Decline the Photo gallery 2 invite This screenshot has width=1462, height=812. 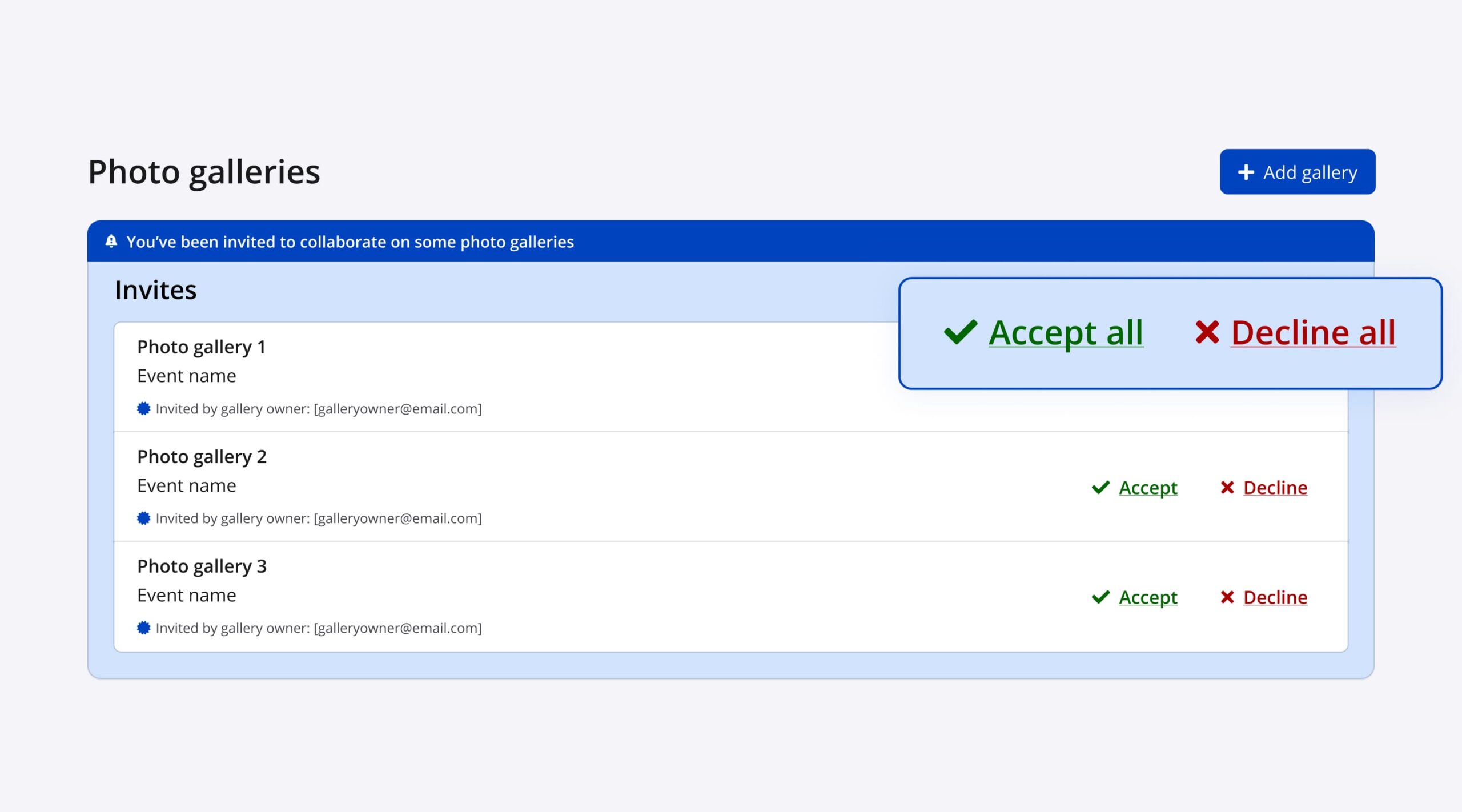point(1275,488)
